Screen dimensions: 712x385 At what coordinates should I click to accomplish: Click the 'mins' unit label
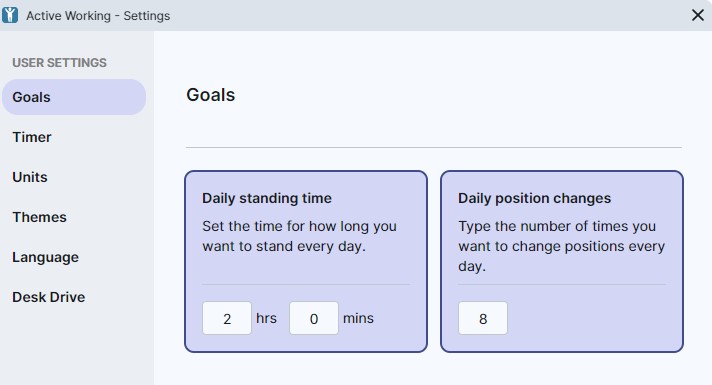tap(358, 318)
